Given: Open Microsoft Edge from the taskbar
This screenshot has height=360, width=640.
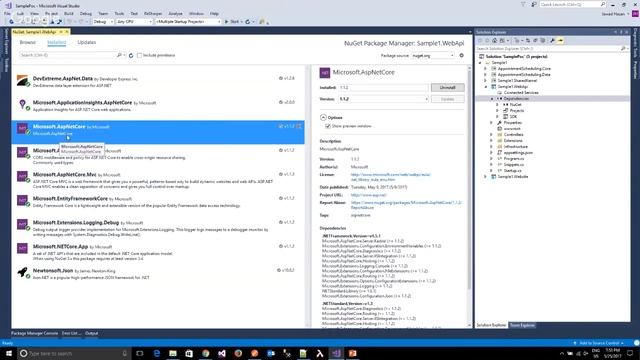Looking at the screenshot, I should coord(157,353).
